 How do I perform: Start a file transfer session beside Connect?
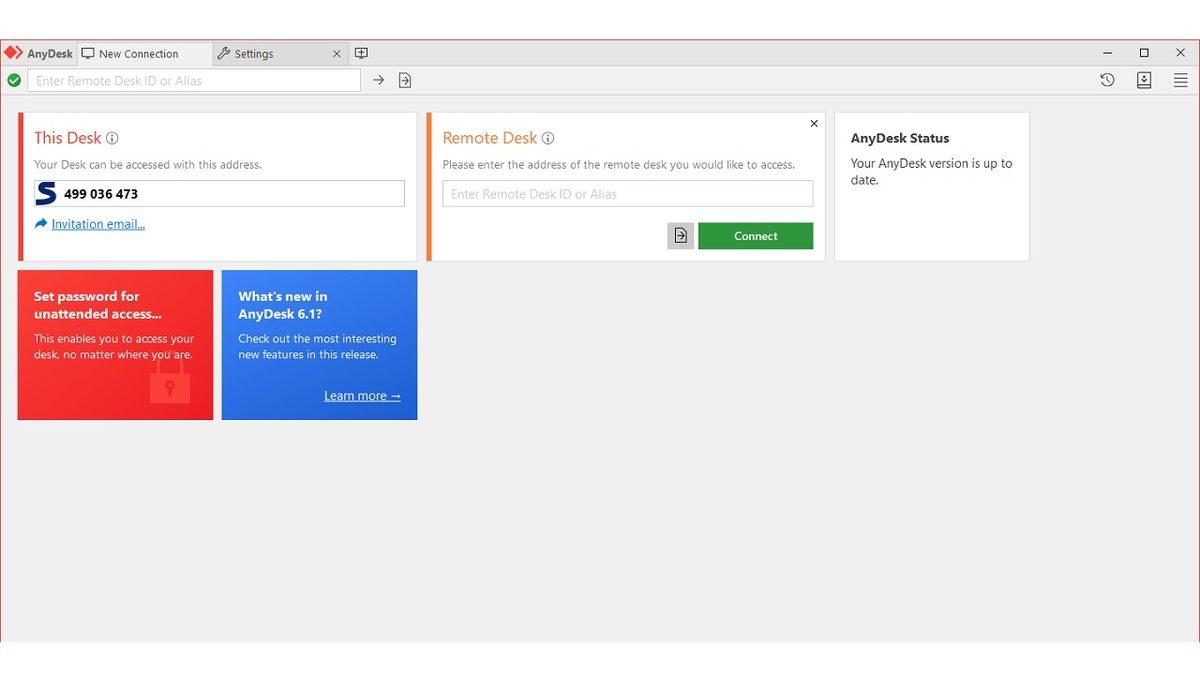tap(680, 235)
